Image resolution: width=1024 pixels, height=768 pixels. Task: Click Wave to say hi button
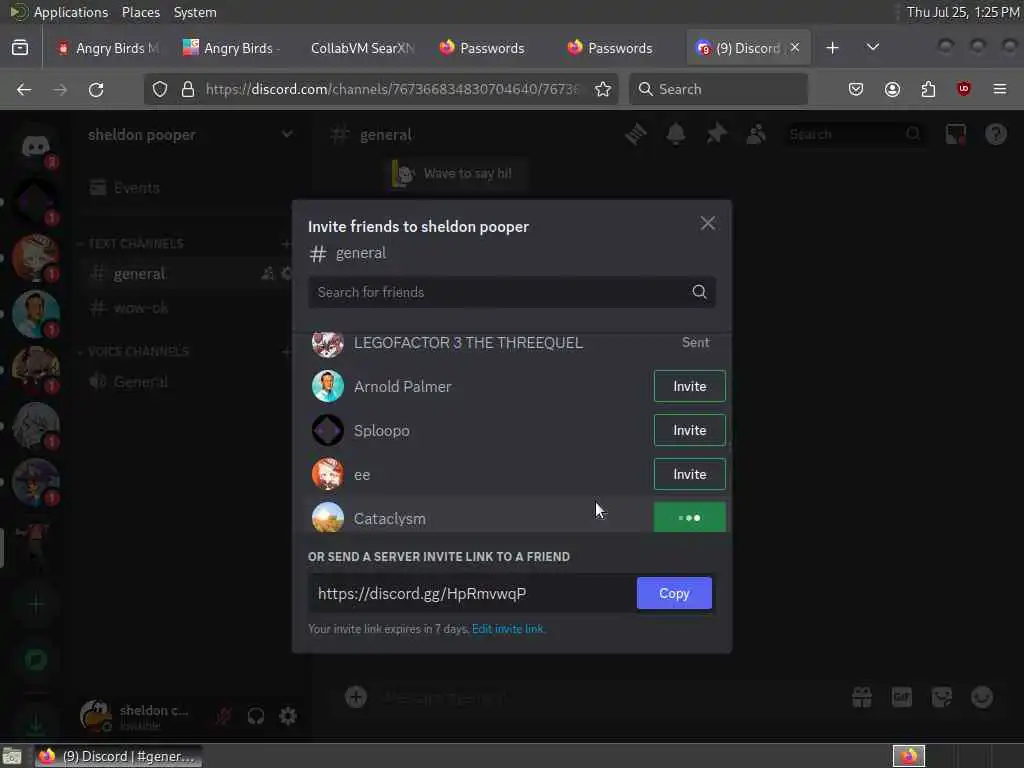pos(456,174)
